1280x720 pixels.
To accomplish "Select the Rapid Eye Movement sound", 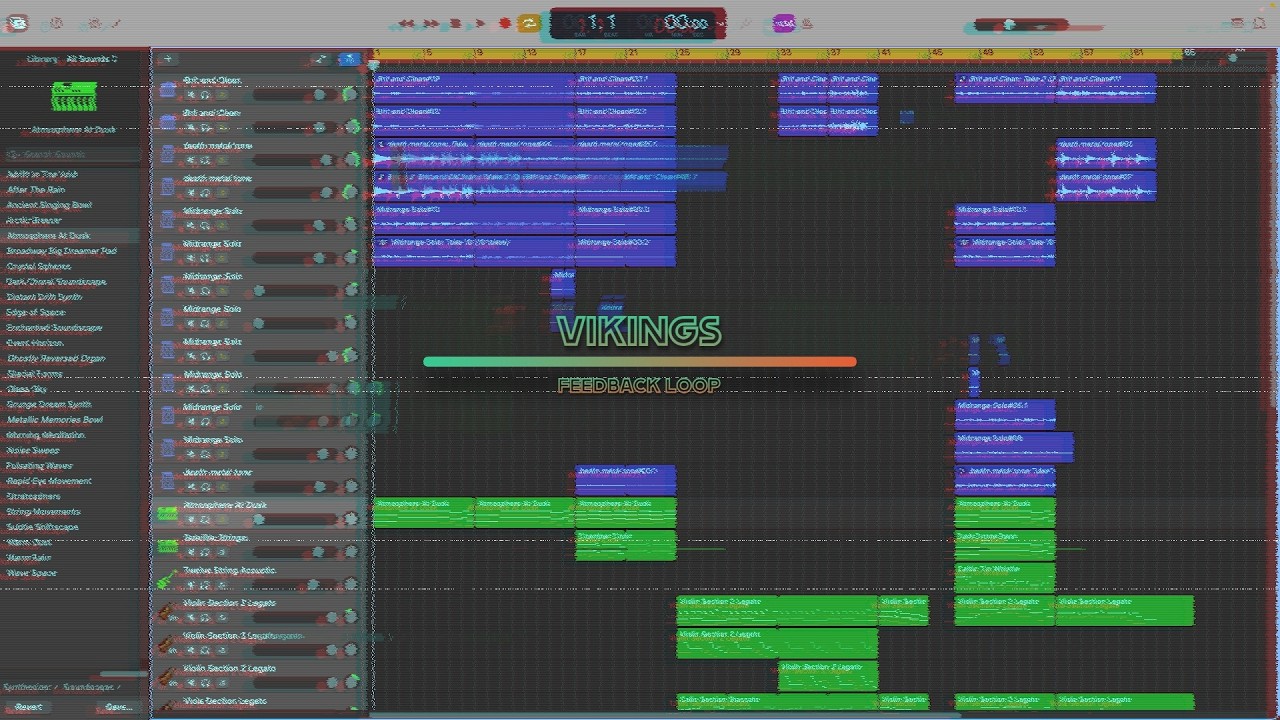I will point(49,481).
